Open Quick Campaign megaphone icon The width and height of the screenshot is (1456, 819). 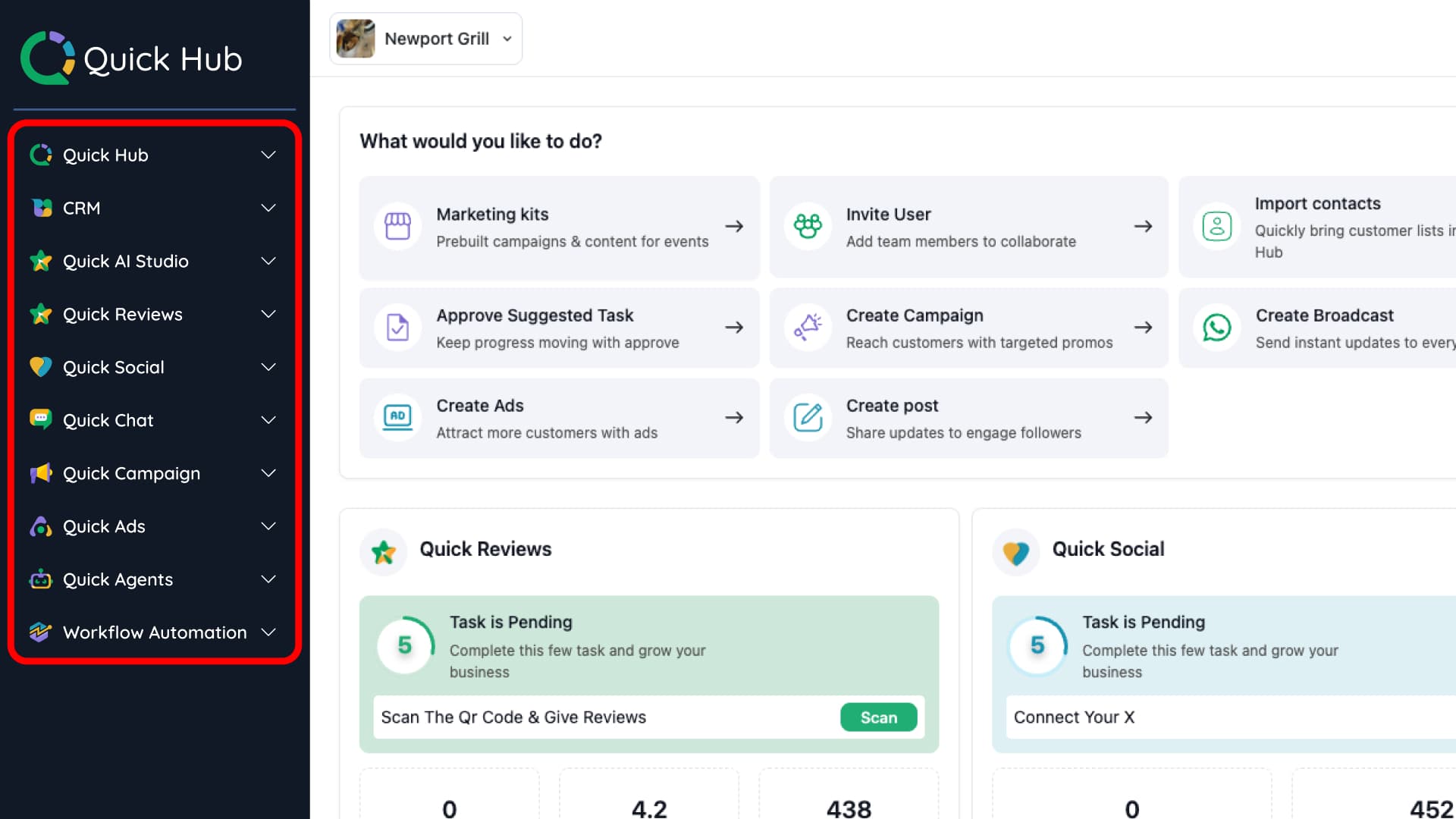click(x=42, y=473)
